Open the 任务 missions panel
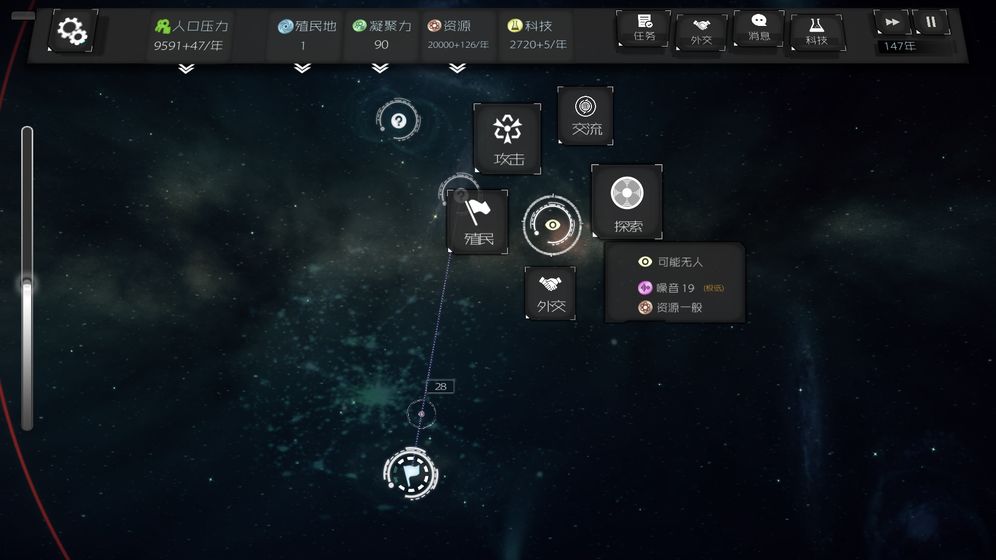This screenshot has width=996, height=560. click(644, 28)
